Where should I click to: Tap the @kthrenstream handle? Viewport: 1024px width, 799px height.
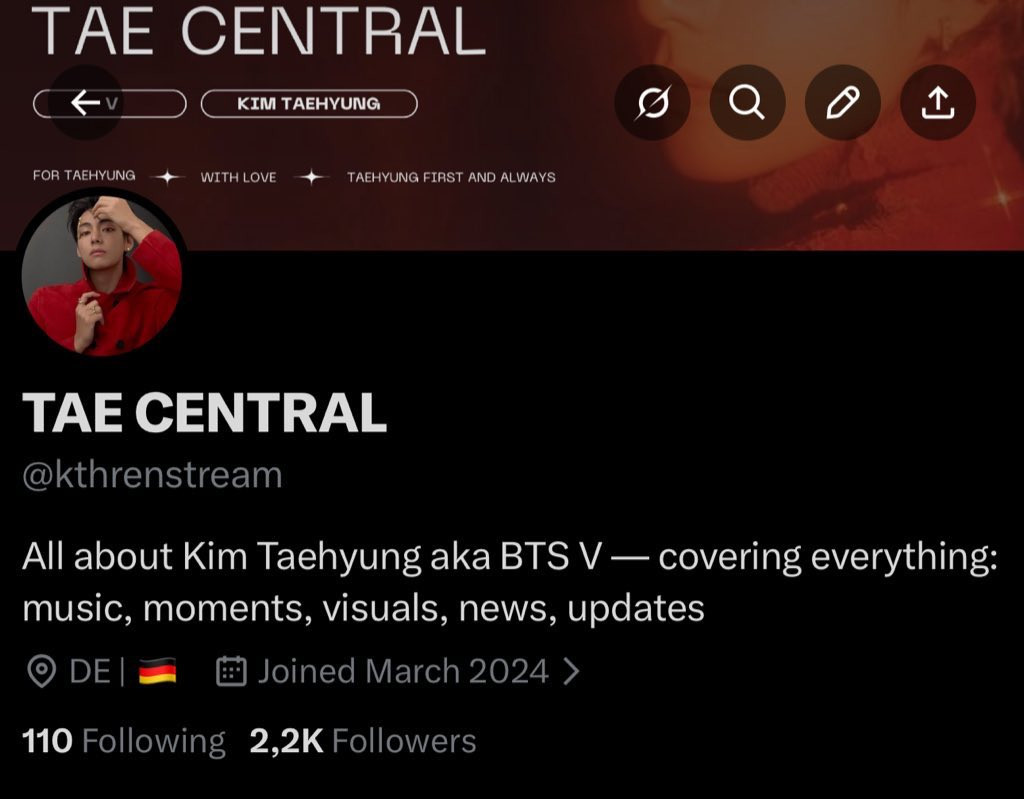(152, 474)
